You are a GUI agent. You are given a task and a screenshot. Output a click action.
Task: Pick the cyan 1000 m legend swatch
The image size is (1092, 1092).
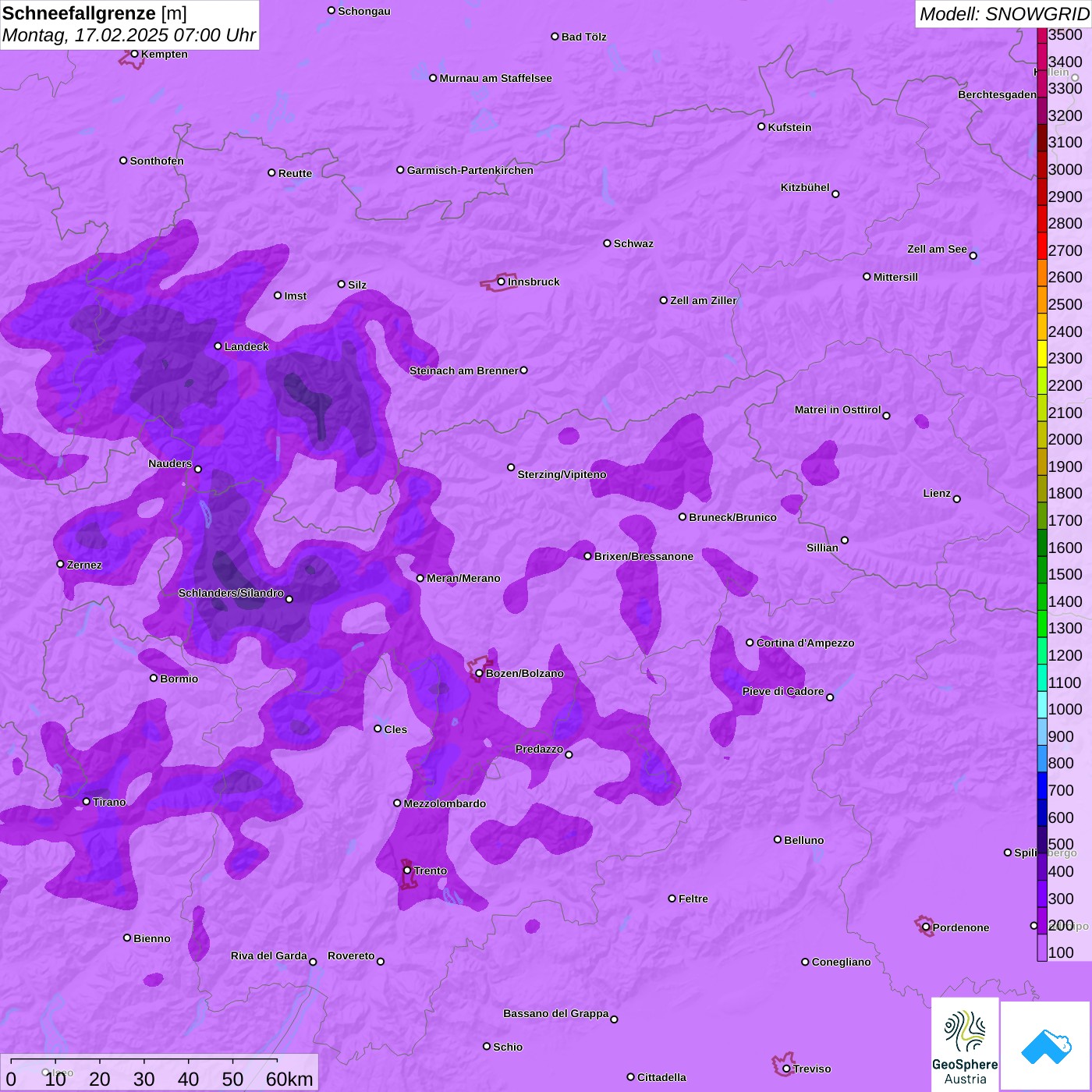1042,705
